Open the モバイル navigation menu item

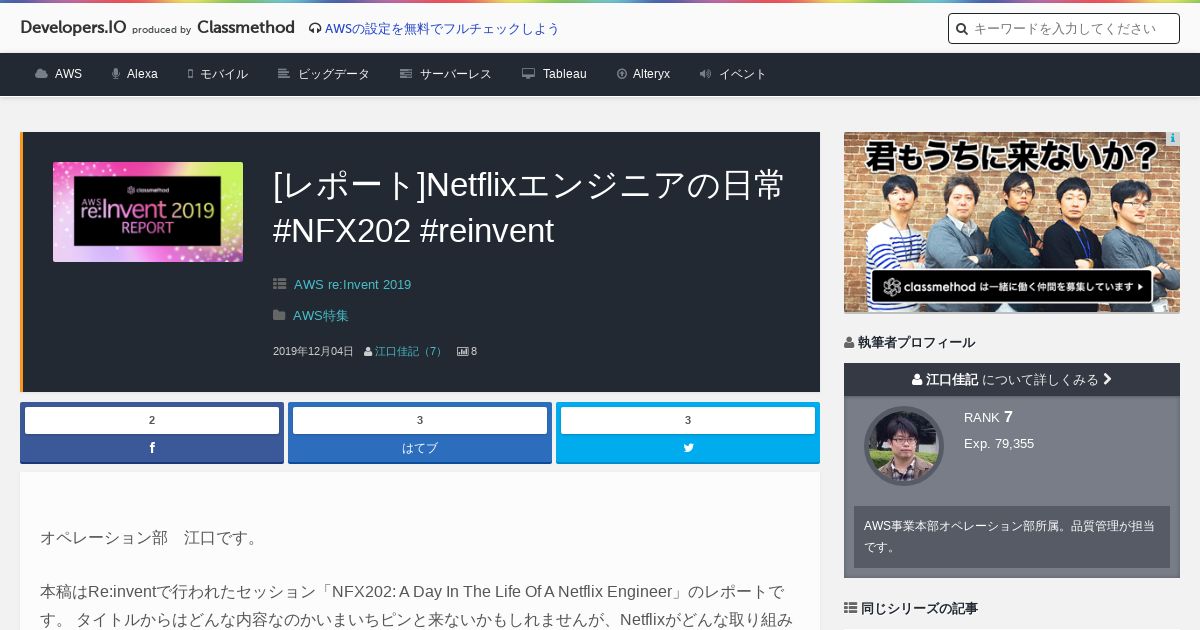pos(224,74)
